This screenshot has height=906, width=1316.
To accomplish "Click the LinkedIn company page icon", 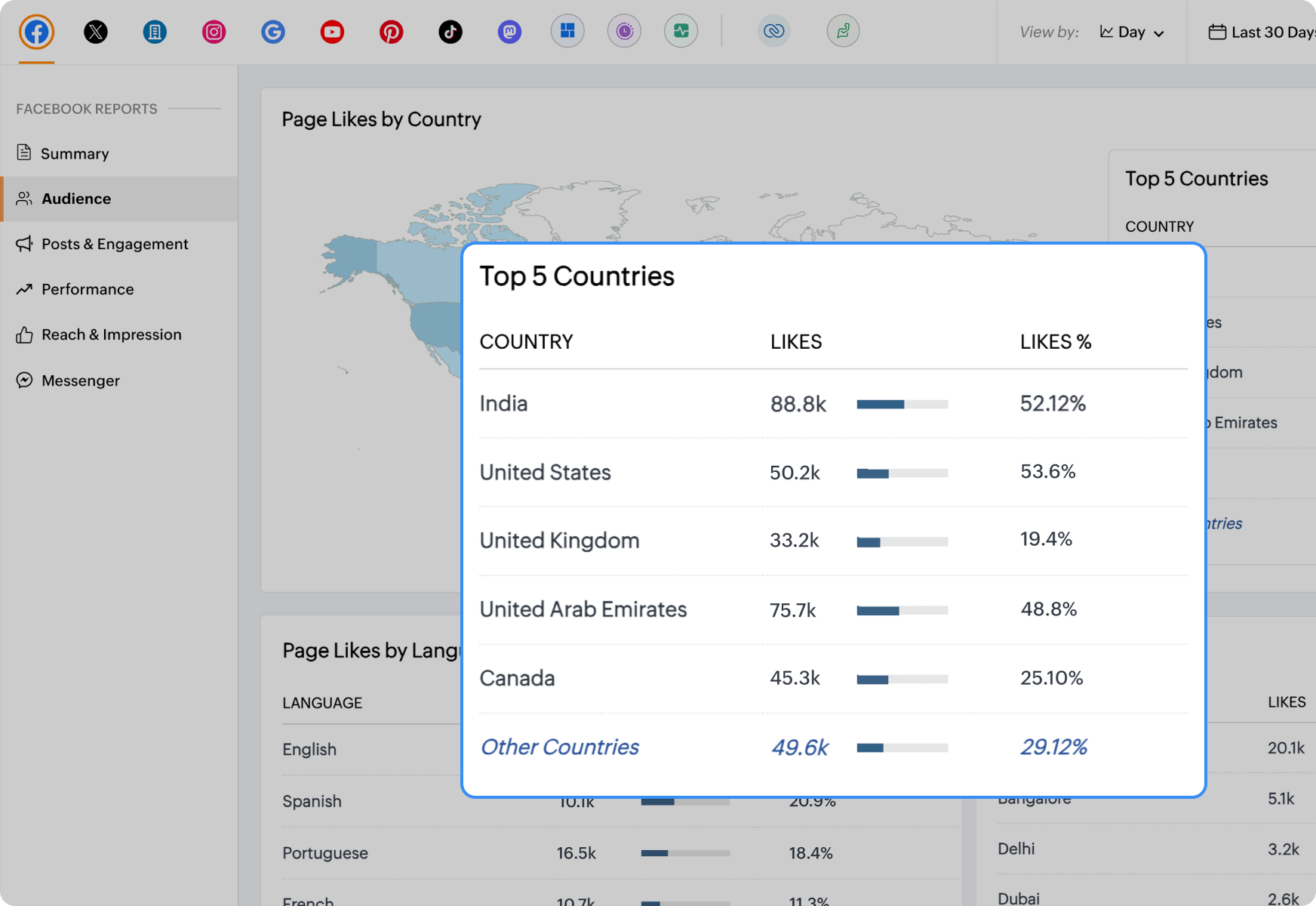I will (155, 32).
